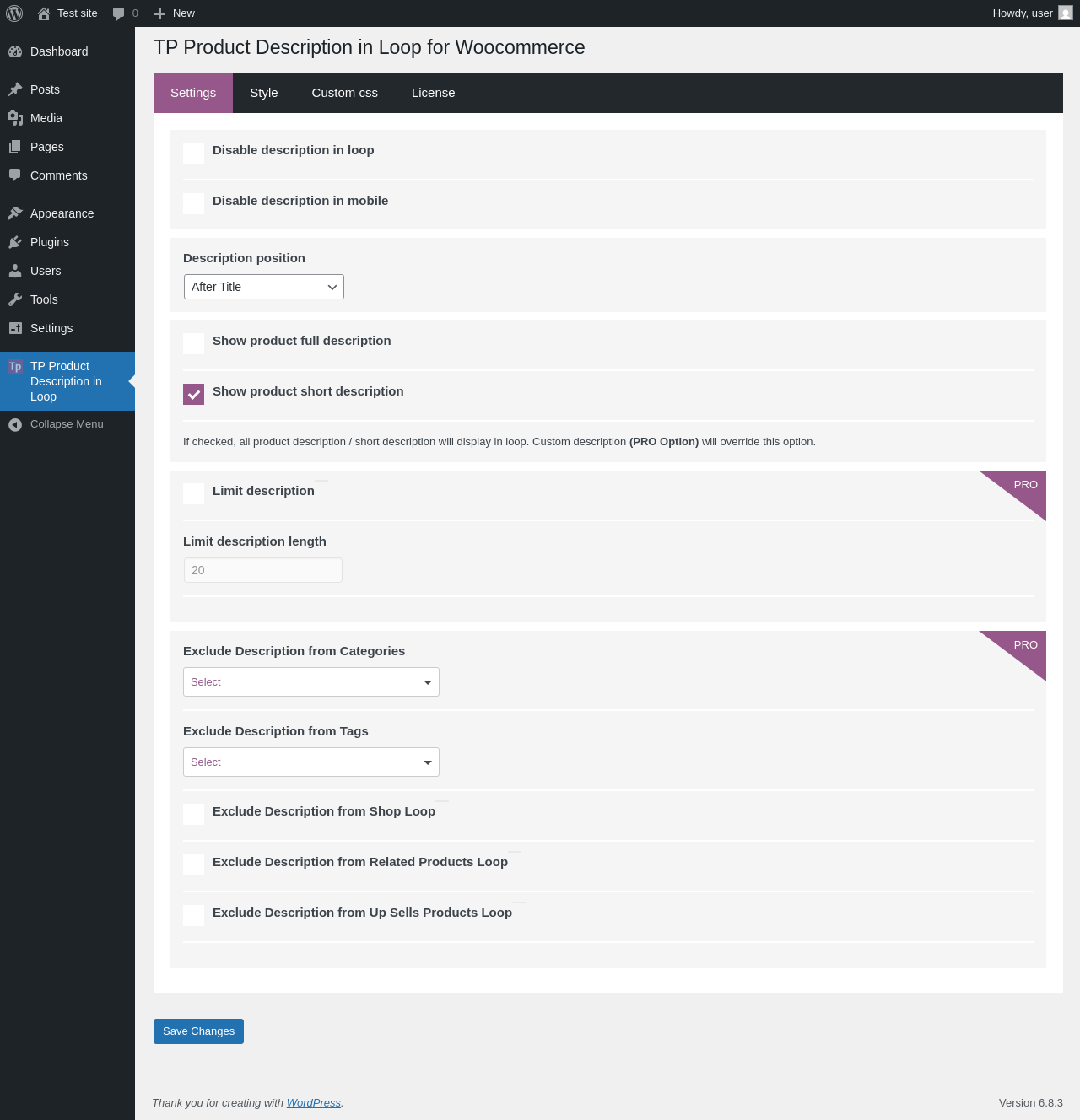Open TP Product Description in Loop menu
The height and width of the screenshot is (1120, 1080).
coord(67,381)
